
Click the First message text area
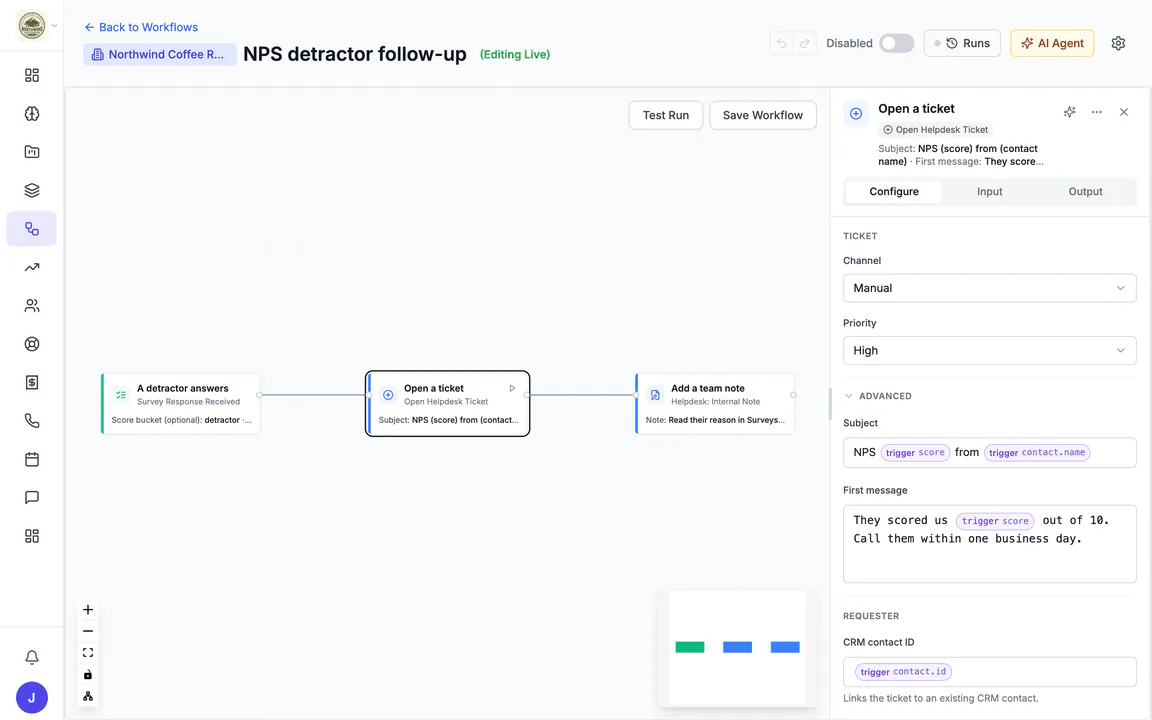coord(989,544)
